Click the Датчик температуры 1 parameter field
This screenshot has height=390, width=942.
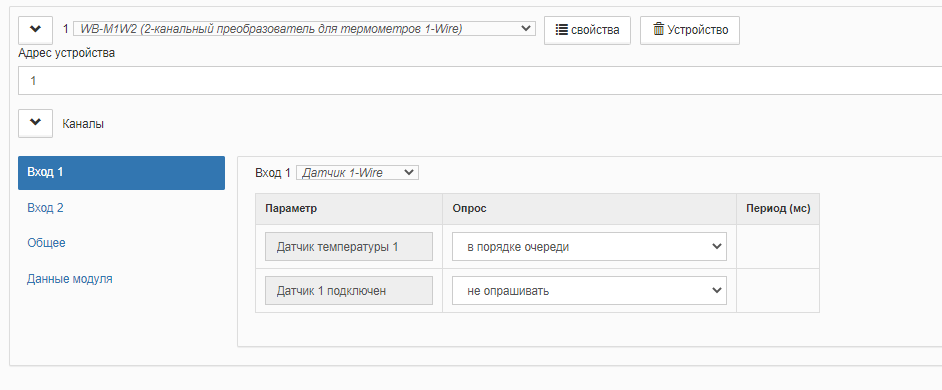coord(349,246)
